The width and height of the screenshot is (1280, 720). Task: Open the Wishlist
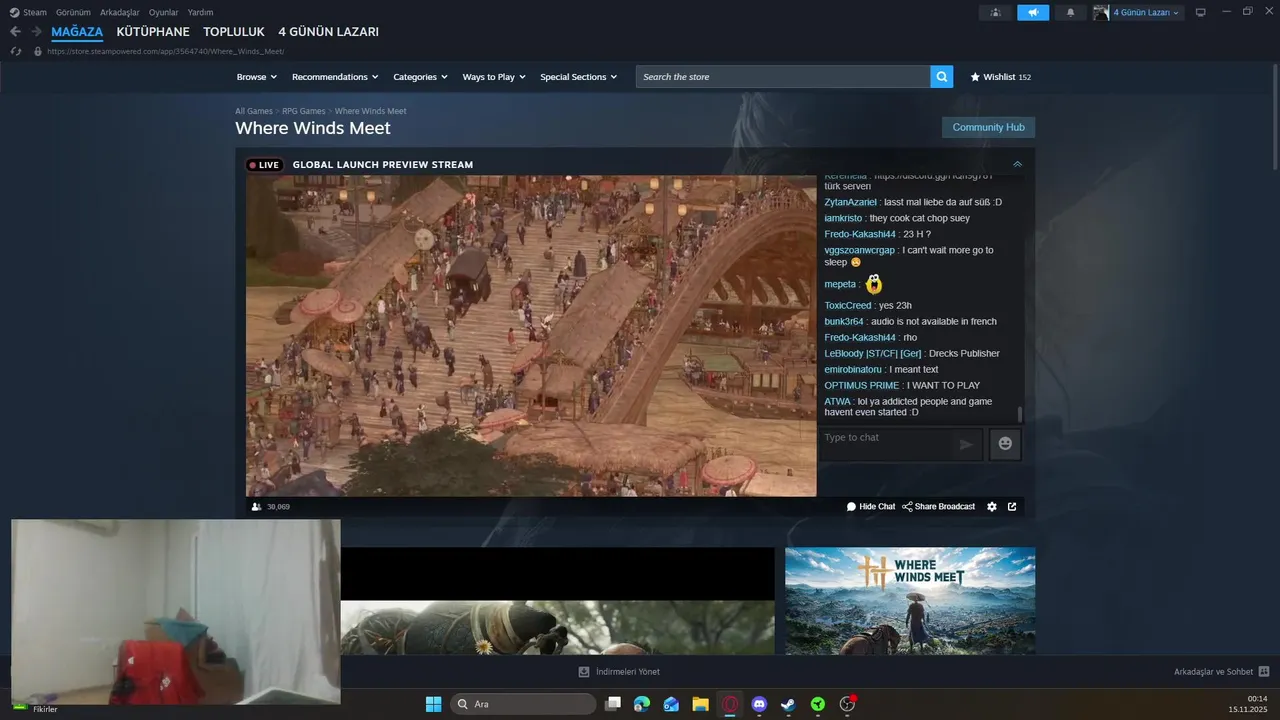[x=1000, y=77]
